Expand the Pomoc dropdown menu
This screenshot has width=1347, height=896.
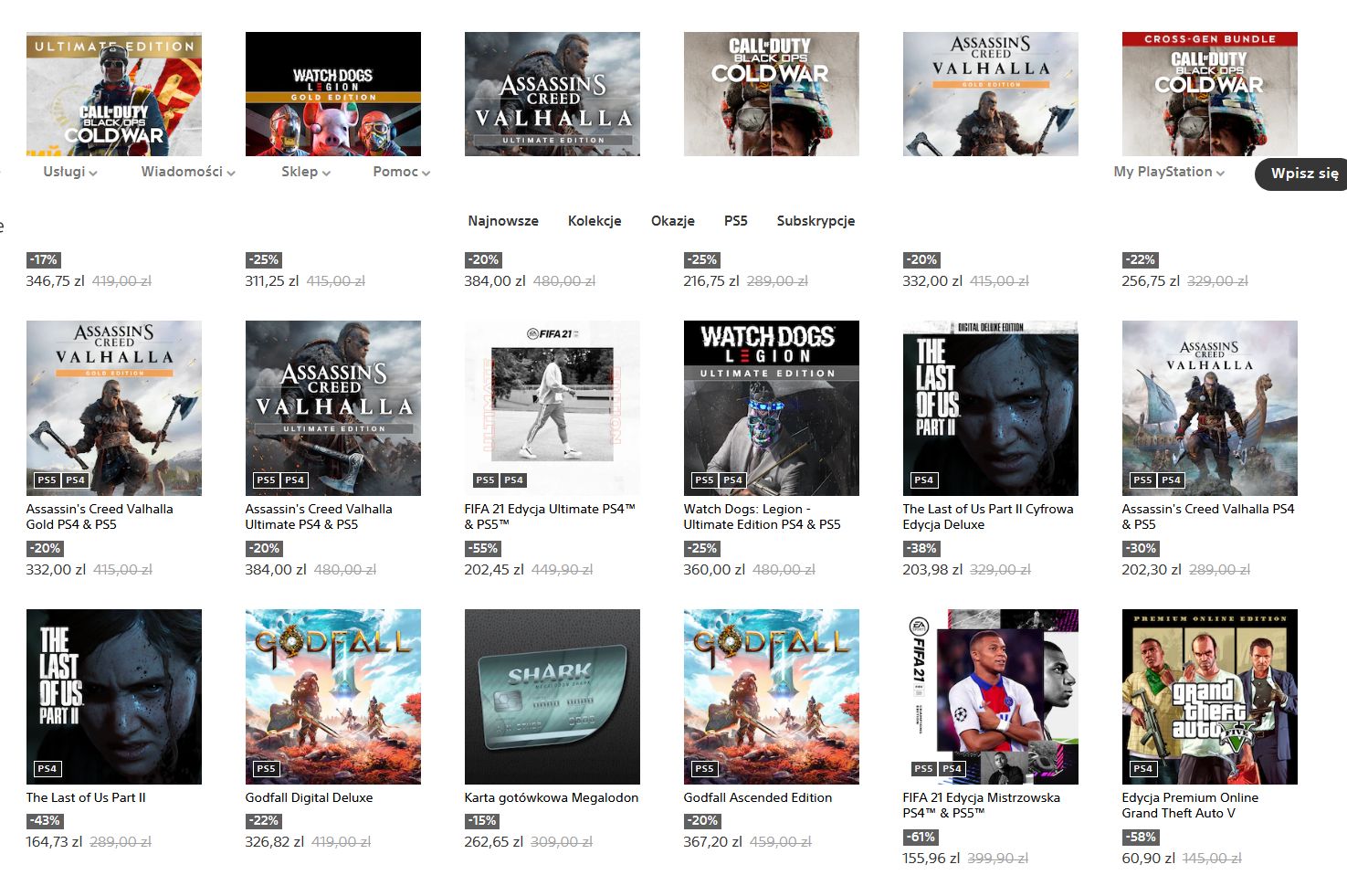point(401,172)
